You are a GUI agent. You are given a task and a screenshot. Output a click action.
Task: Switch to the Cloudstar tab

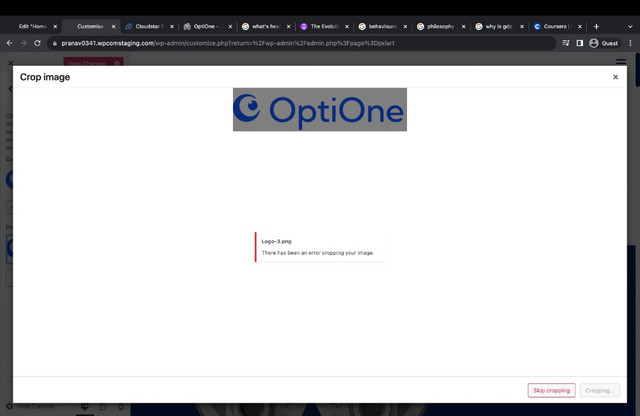(x=149, y=27)
